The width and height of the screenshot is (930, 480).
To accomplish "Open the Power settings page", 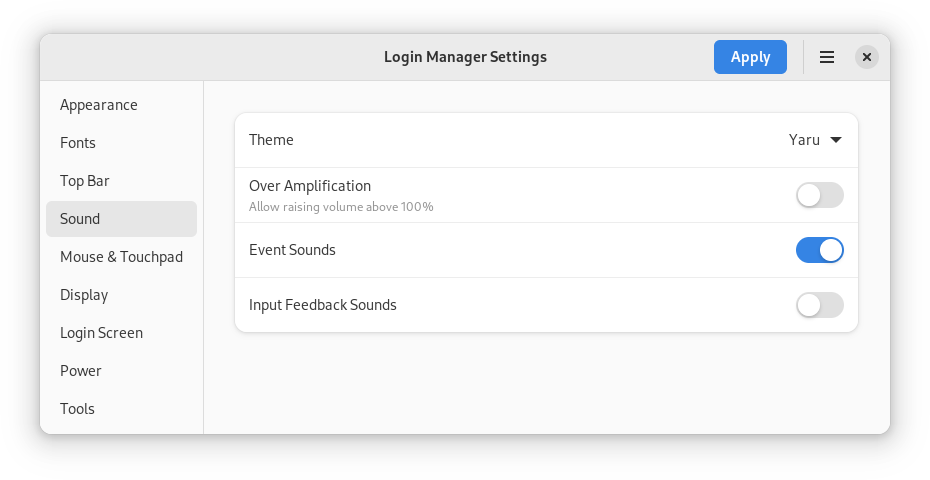I will click(x=81, y=371).
